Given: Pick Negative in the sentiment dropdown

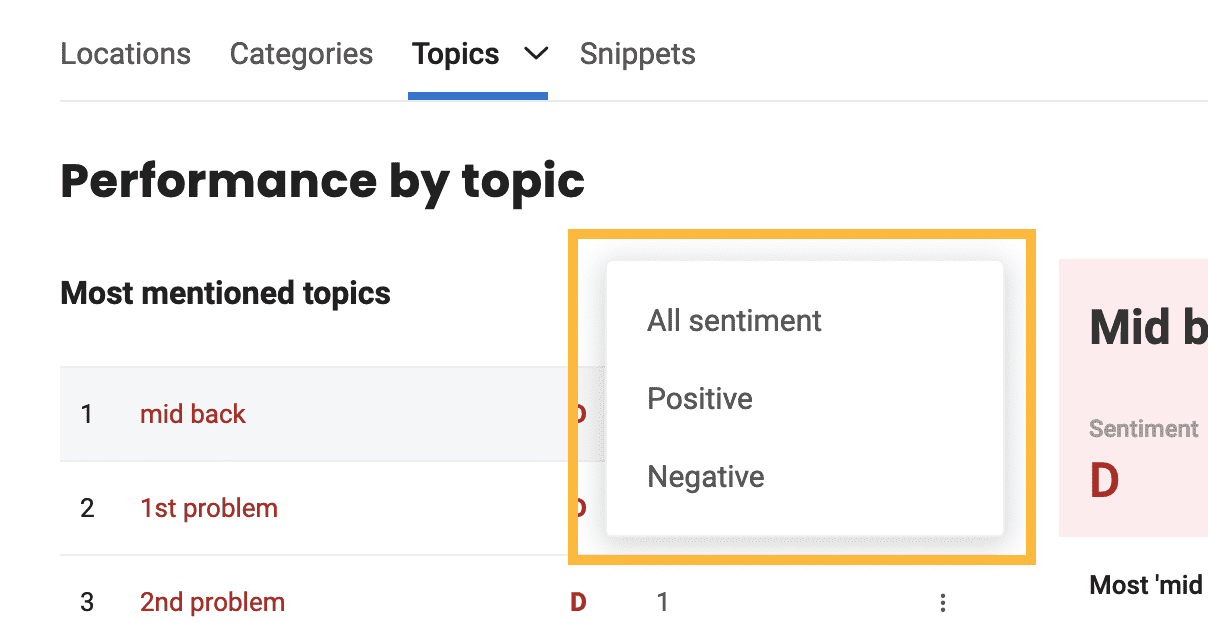Looking at the screenshot, I should click(x=706, y=476).
